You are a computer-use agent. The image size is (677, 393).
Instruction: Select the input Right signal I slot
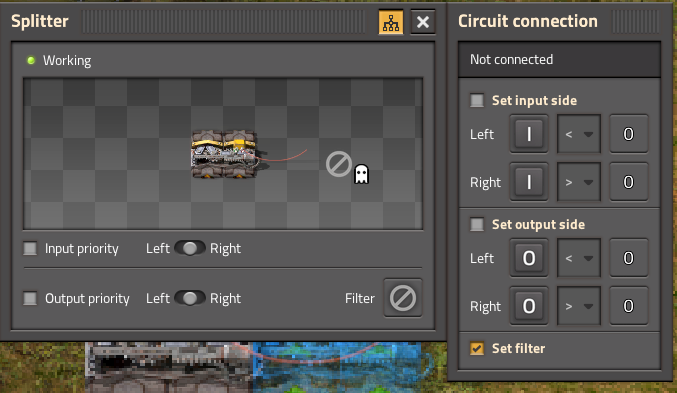tap(529, 182)
